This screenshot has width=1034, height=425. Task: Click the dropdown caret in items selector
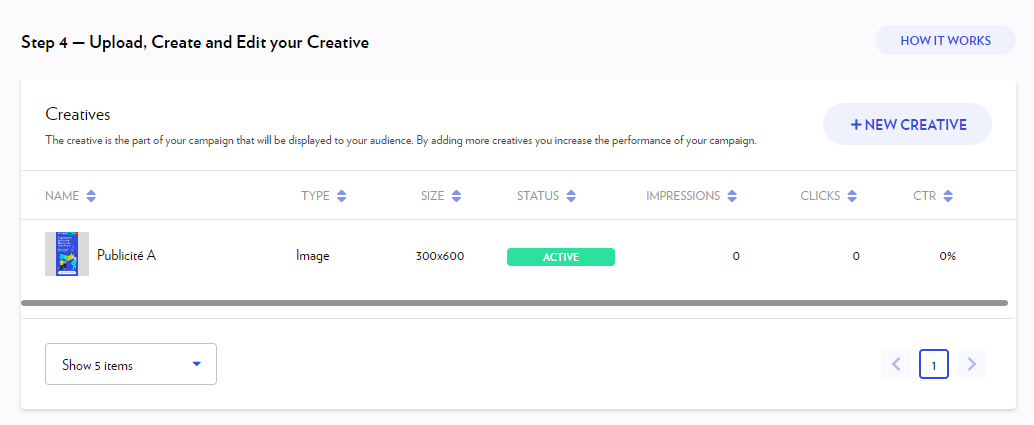point(197,365)
